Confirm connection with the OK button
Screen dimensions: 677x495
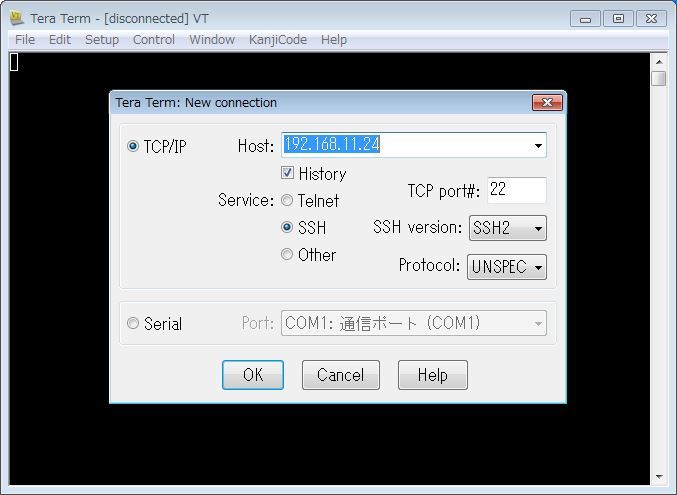point(253,375)
